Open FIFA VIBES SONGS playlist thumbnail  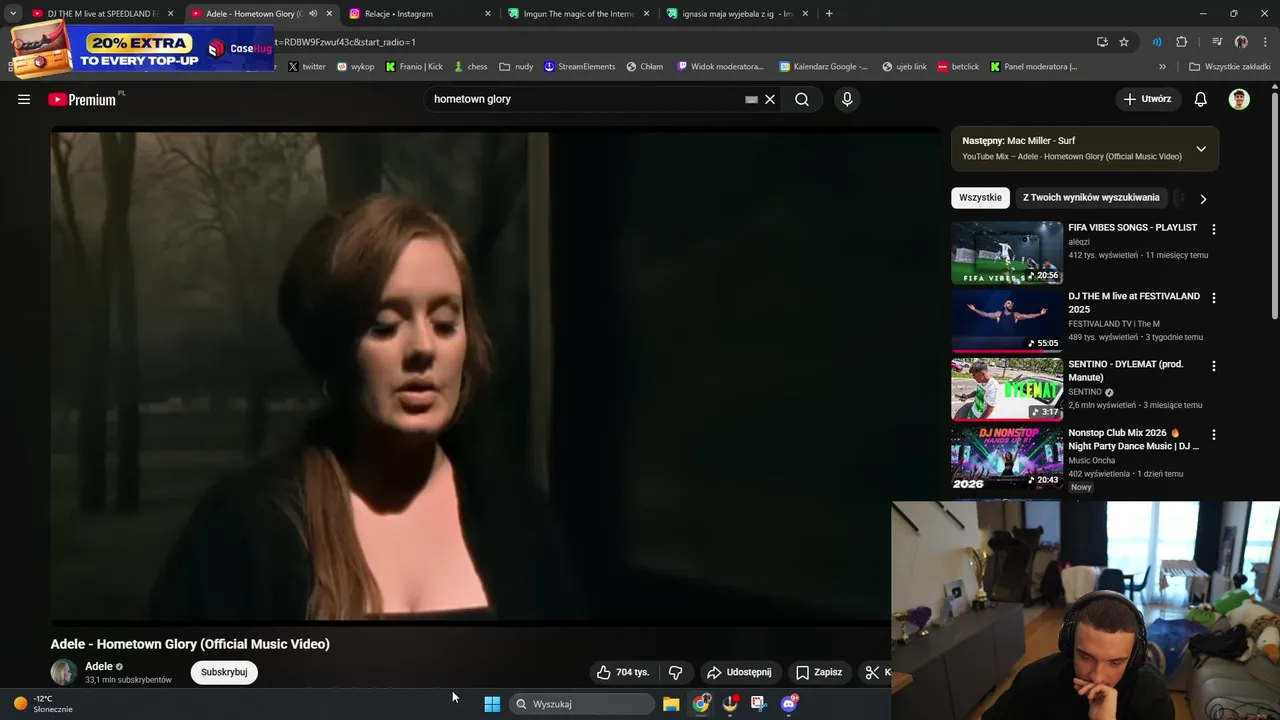1007,253
